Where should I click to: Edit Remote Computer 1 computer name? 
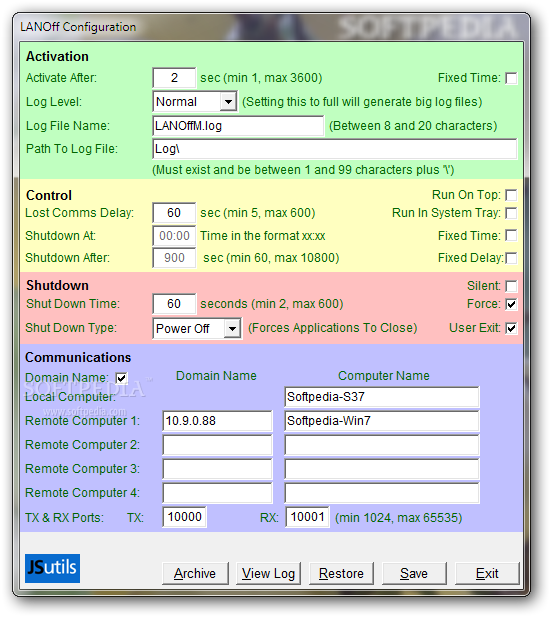pyautogui.click(x=382, y=421)
